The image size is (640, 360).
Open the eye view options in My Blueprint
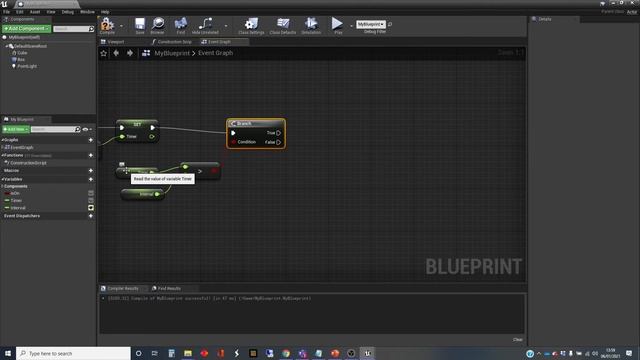click(x=86, y=129)
